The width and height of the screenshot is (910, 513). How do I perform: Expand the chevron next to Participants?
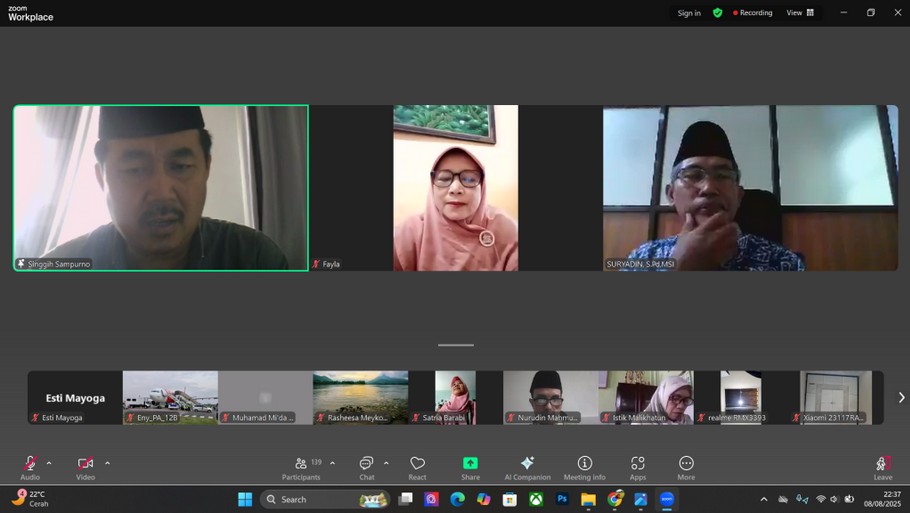point(333,463)
